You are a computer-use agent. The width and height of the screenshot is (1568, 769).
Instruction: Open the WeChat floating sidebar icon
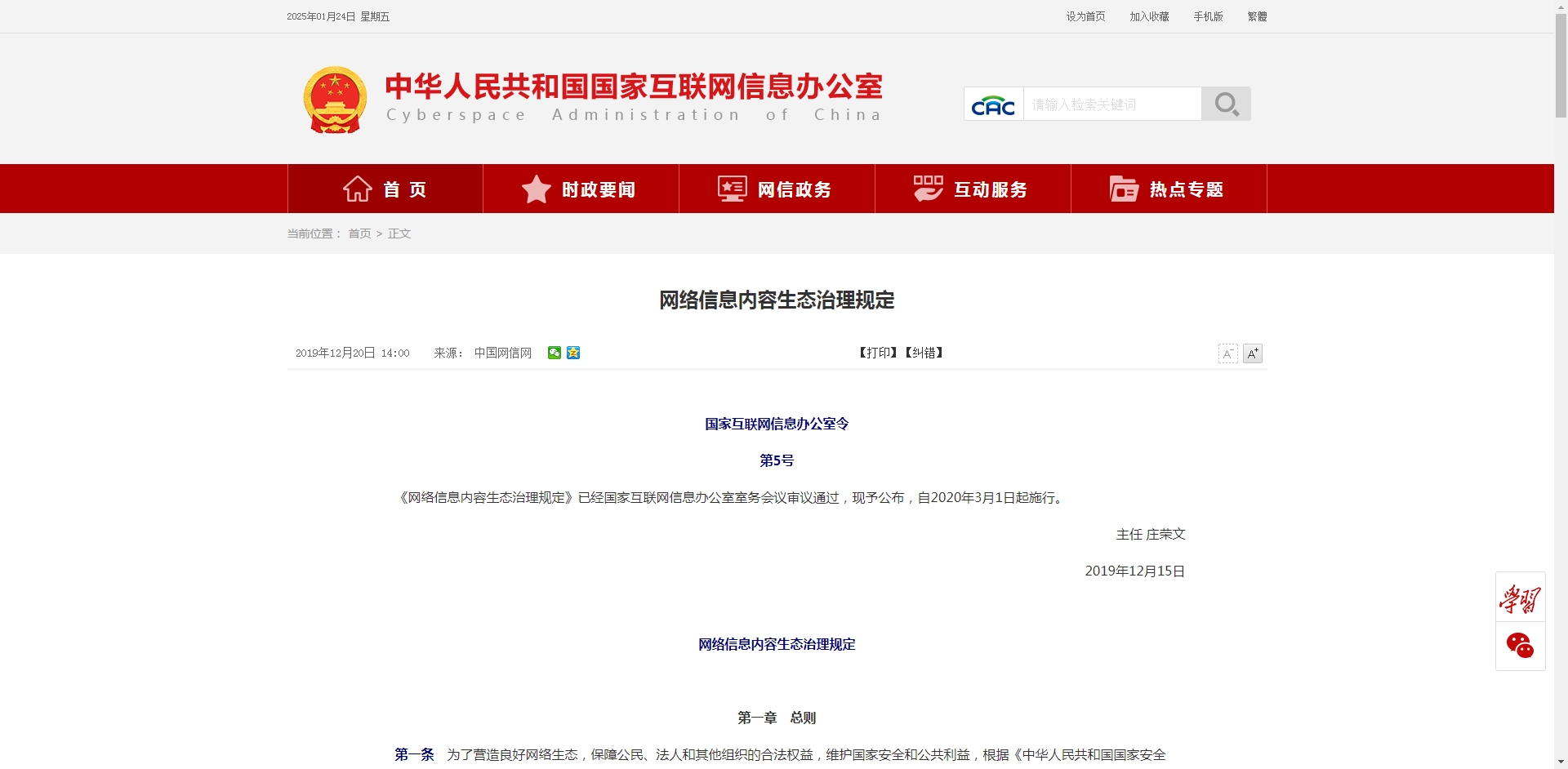(1520, 646)
